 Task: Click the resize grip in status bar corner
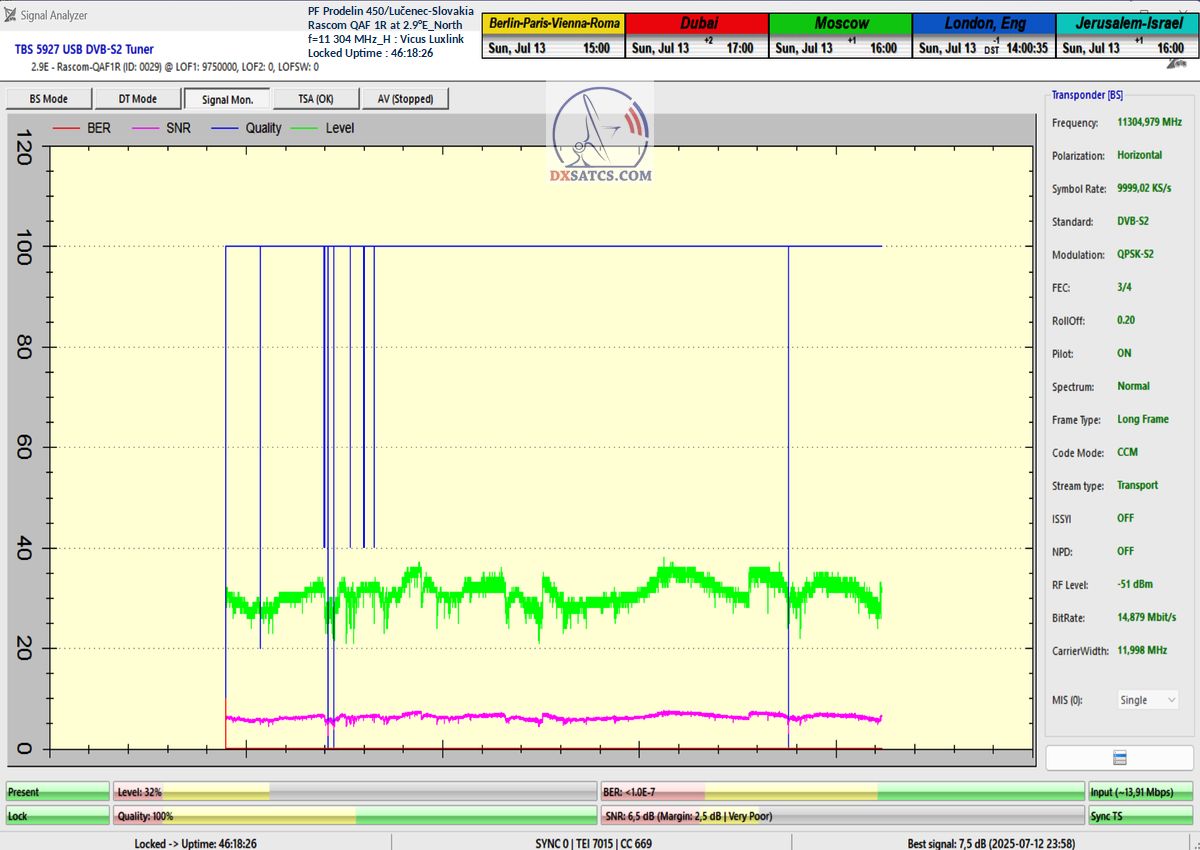tap(1192, 843)
